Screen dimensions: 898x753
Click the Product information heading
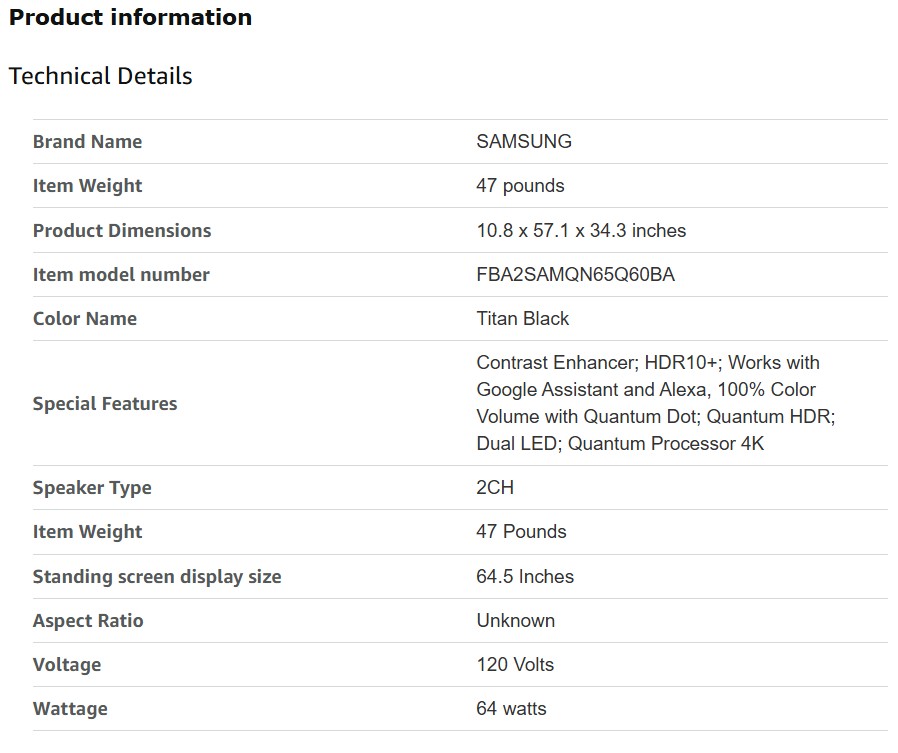point(130,18)
